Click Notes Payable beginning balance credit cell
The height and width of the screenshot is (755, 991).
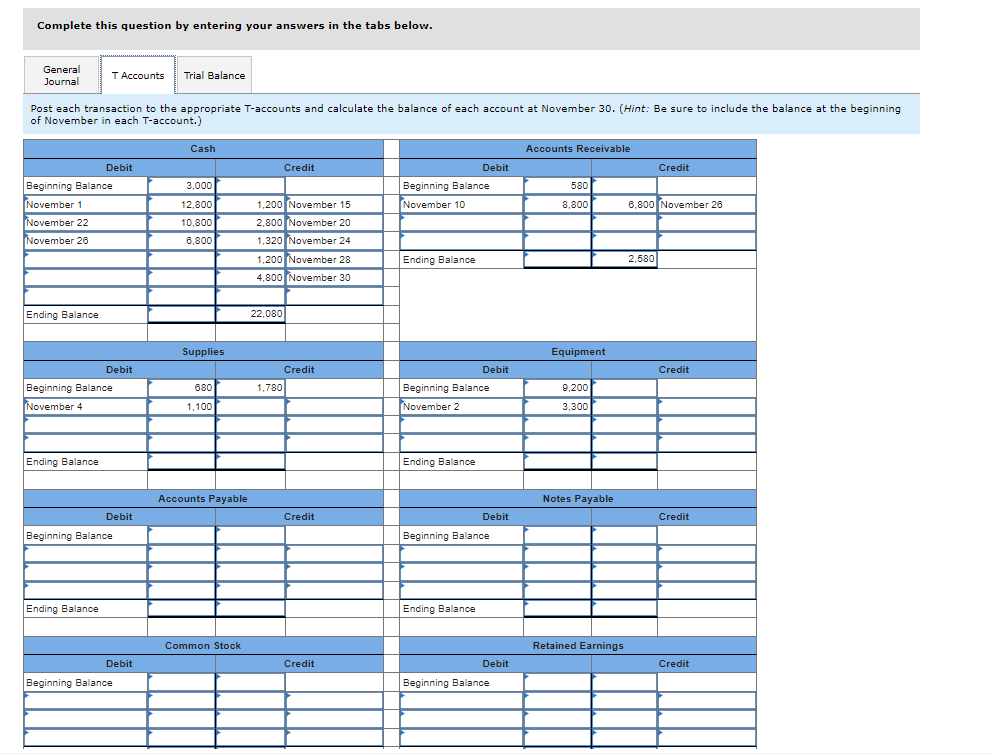point(624,536)
